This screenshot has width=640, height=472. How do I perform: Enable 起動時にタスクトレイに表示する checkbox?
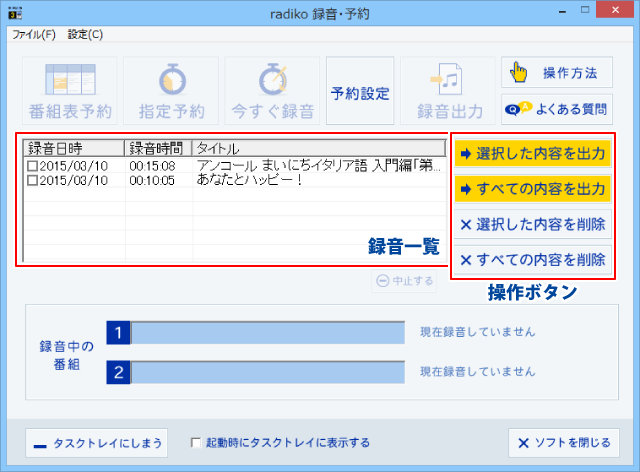coord(196,443)
